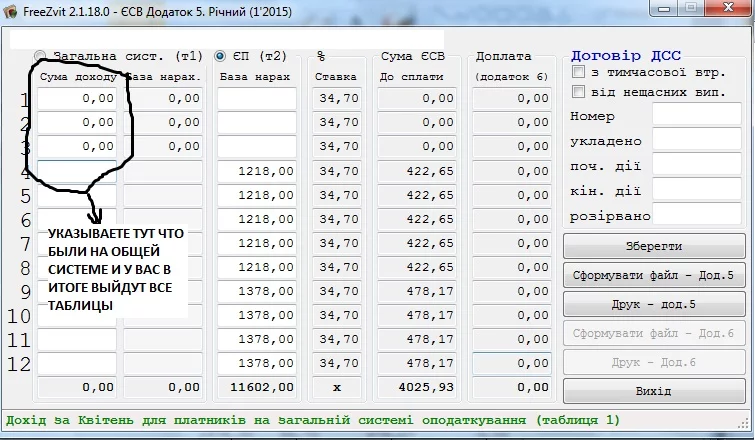Click the Друк - дод.5 button
This screenshot has width=755, height=440.
tap(654, 304)
